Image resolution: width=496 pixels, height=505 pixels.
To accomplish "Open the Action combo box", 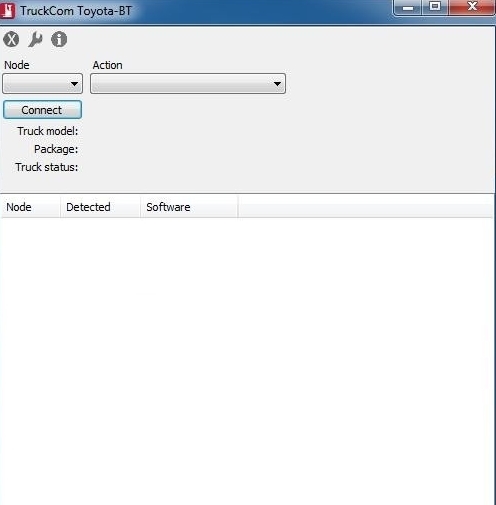I will [188, 84].
